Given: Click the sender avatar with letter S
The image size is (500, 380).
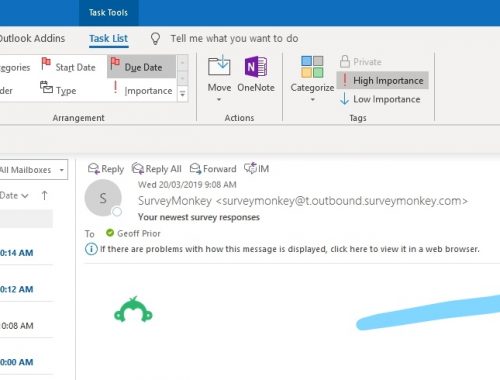Looking at the screenshot, I should pos(103,198).
